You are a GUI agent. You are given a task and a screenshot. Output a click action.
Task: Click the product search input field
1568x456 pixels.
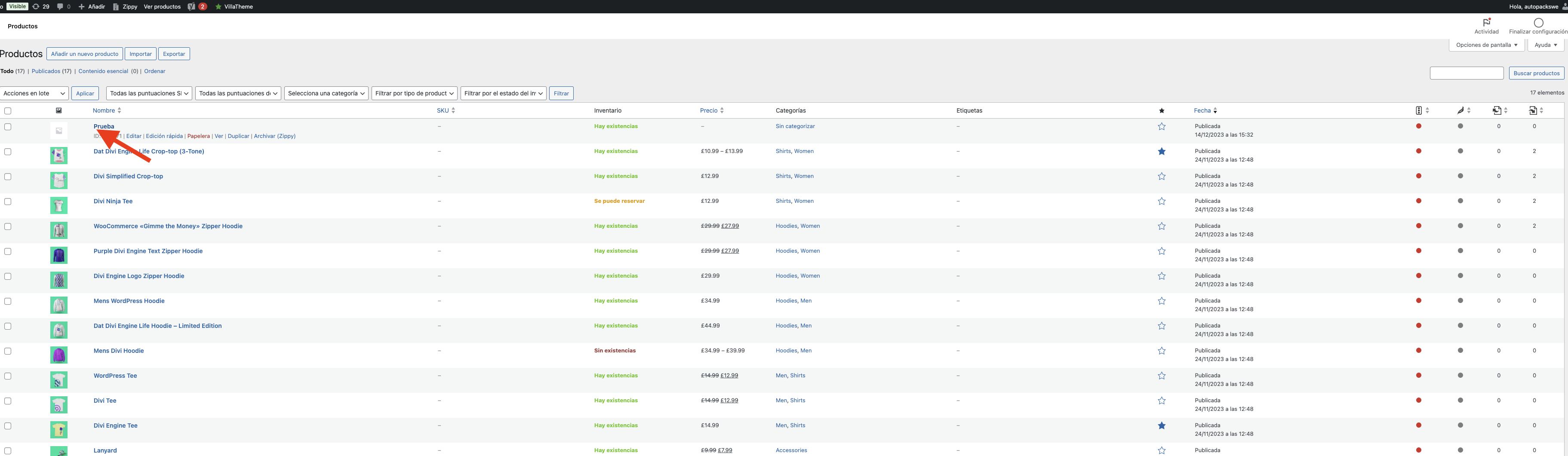pos(1467,73)
